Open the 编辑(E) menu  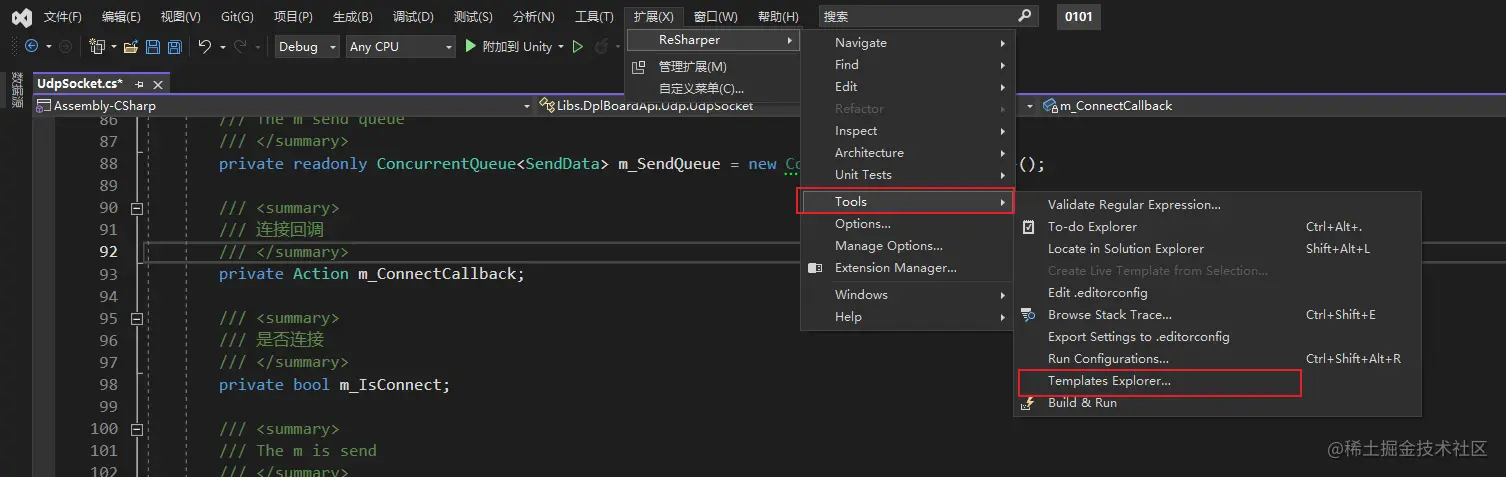click(x=121, y=17)
